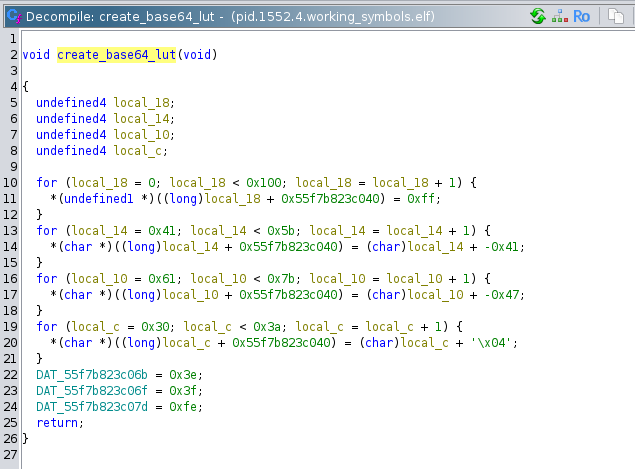Image resolution: width=635 pixels, height=469 pixels.
Task: Click the '\x04' char literal on line 20
Action: pos(491,343)
